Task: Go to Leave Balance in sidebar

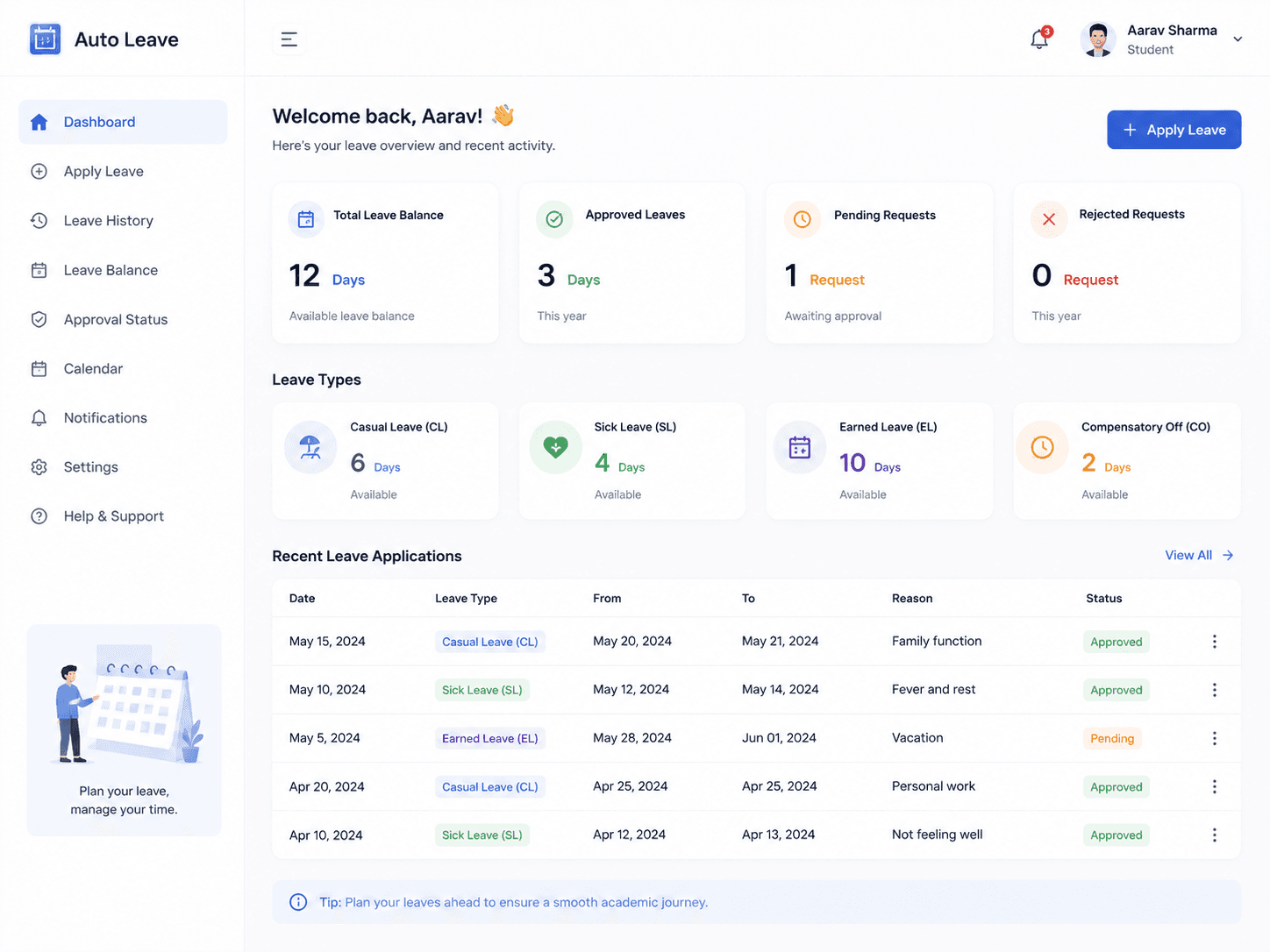Action: tap(123, 270)
